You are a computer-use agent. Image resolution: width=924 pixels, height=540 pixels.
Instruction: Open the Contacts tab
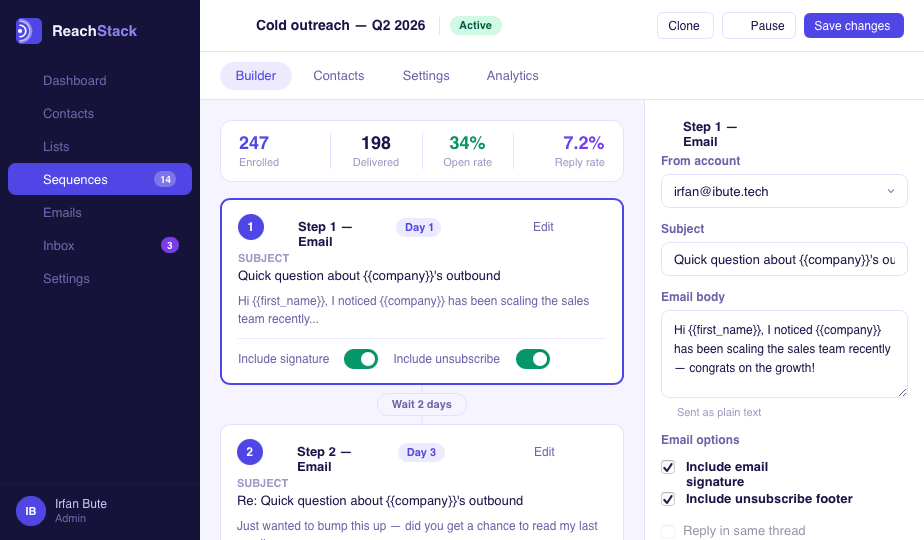(x=338, y=75)
